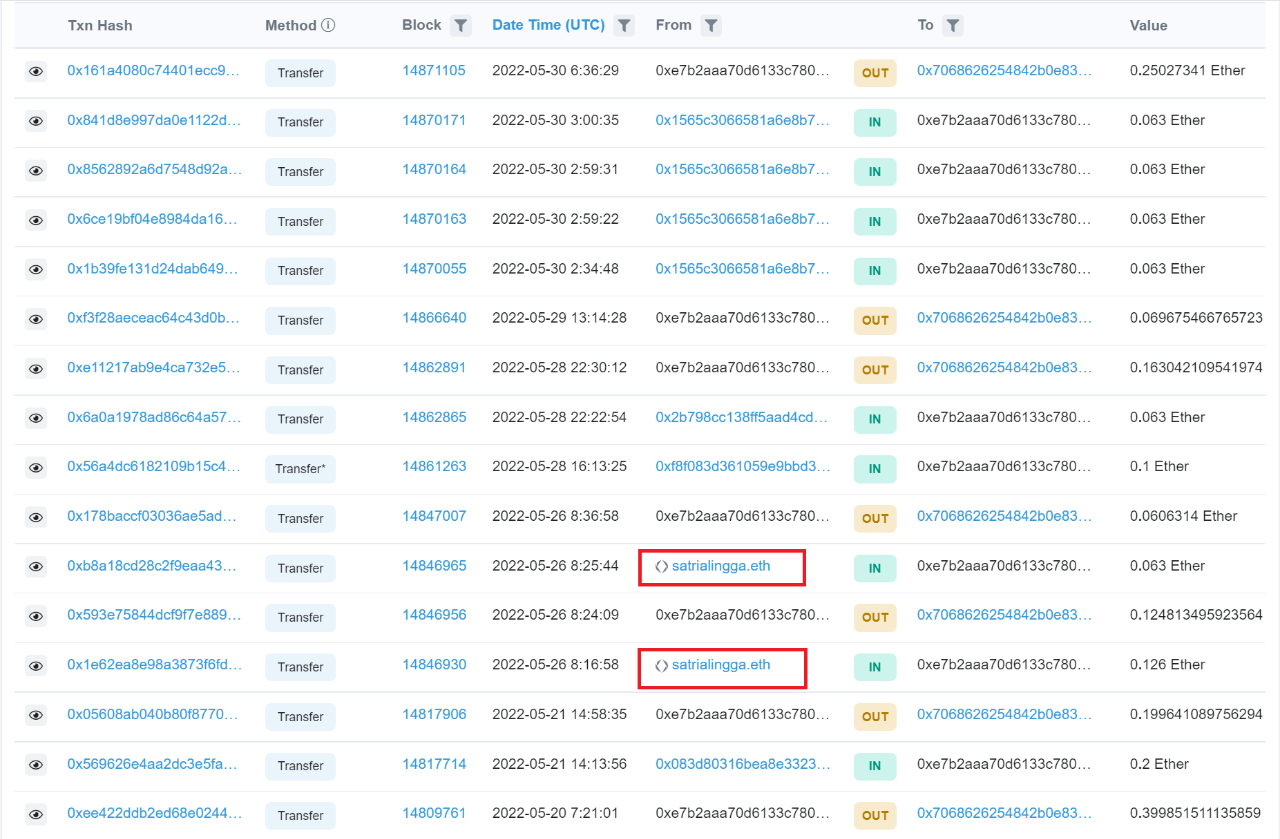Screen dimensions: 1280x839
Task: Click the OUT badge for block 14817906
Action: [875, 716]
